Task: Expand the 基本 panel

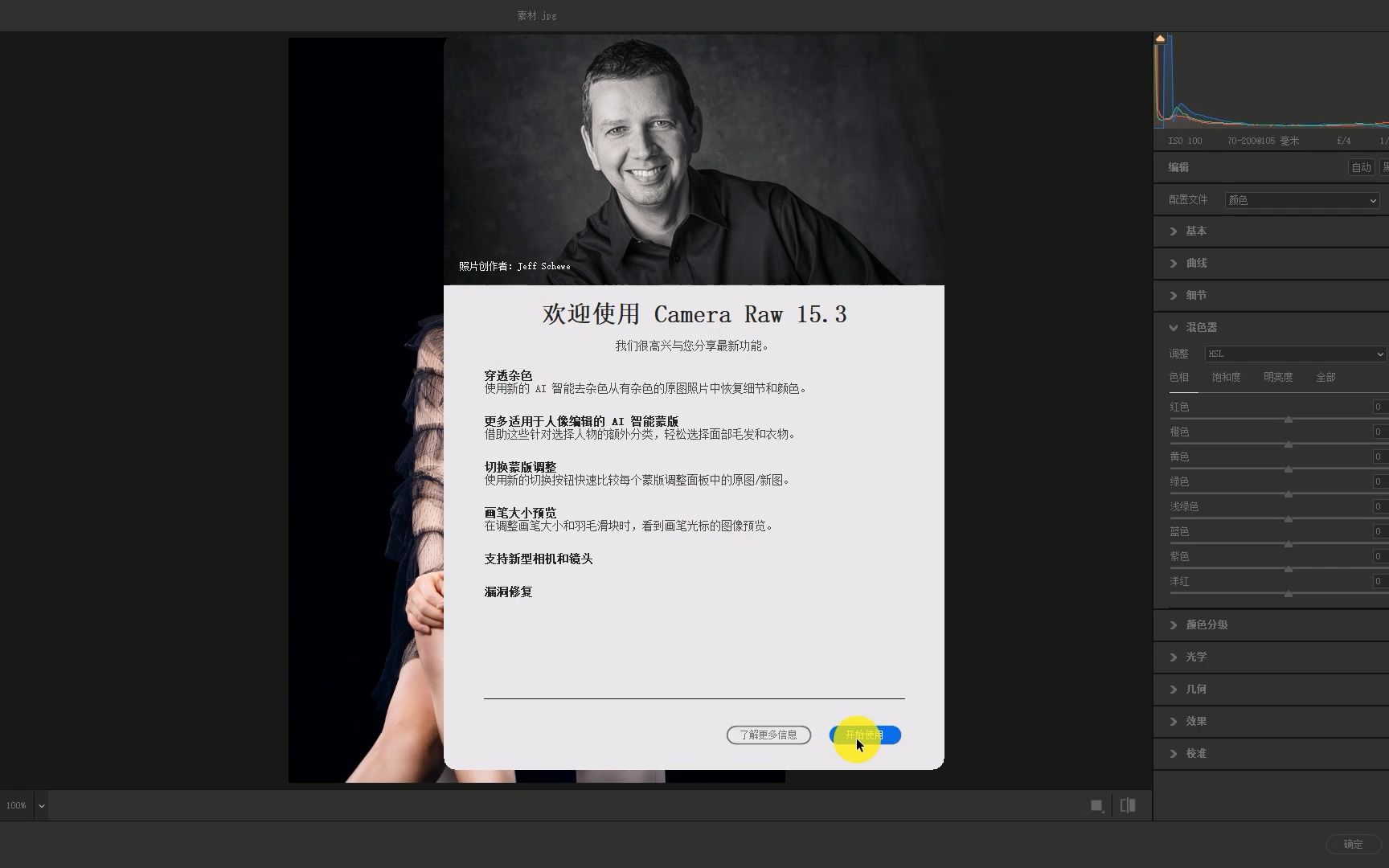Action: [x=1196, y=231]
